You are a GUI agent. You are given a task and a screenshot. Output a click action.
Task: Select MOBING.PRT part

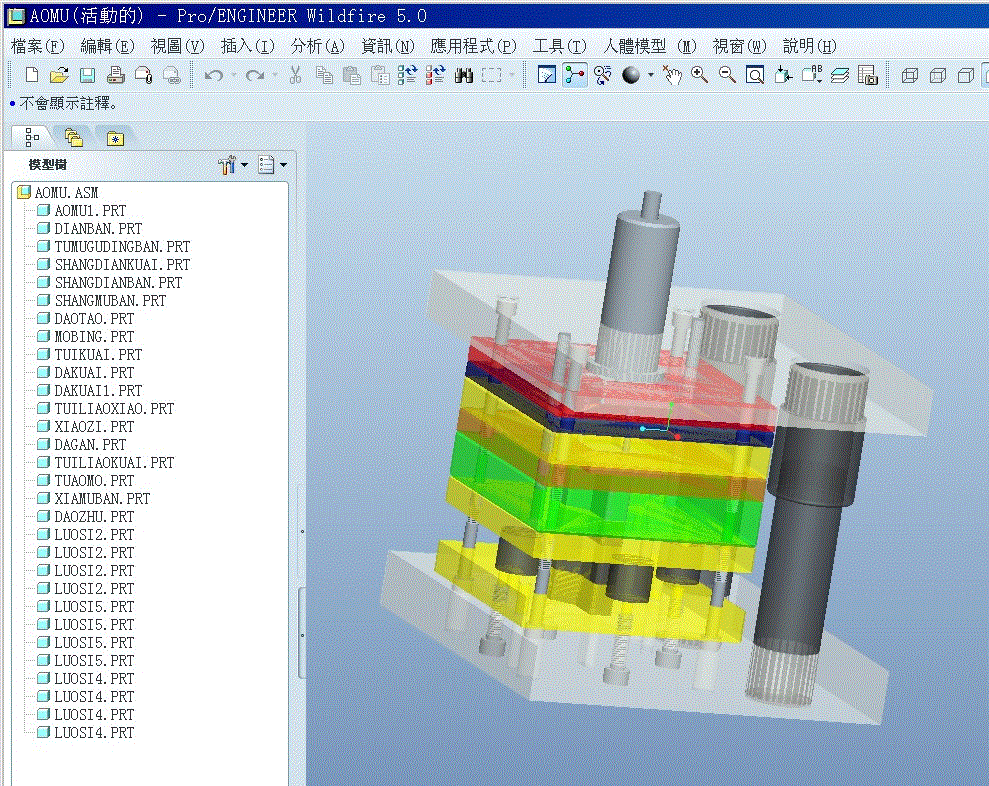point(86,336)
